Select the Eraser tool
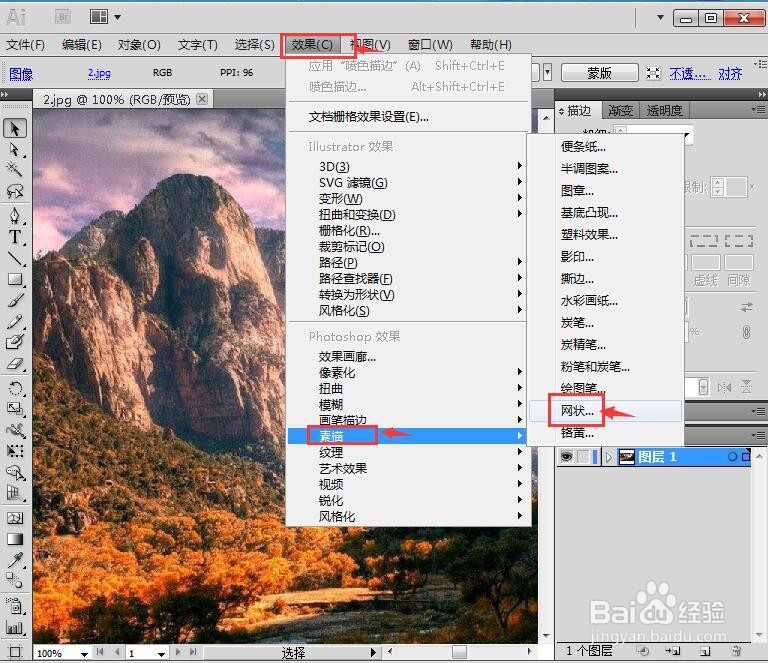768x663 pixels. click(x=15, y=363)
